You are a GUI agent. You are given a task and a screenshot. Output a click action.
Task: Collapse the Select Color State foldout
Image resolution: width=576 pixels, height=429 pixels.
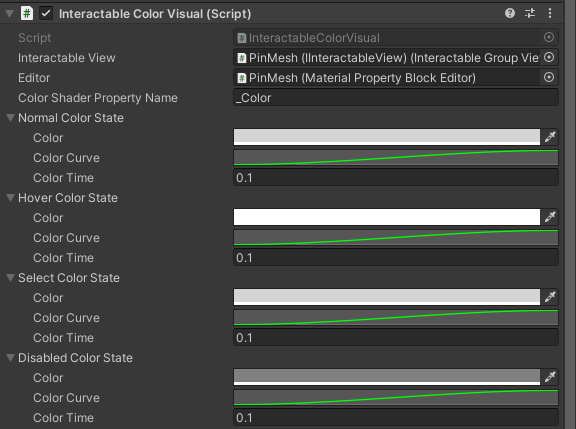[11, 278]
